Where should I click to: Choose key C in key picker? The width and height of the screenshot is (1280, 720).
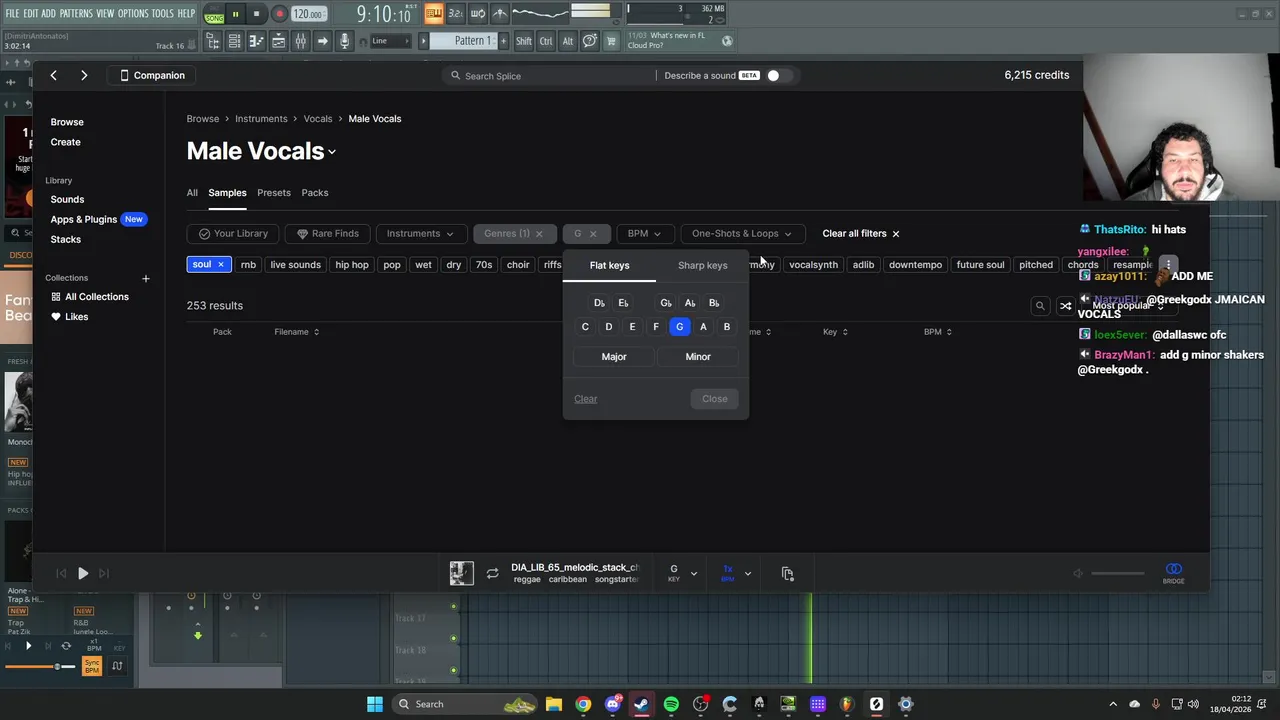(x=585, y=327)
